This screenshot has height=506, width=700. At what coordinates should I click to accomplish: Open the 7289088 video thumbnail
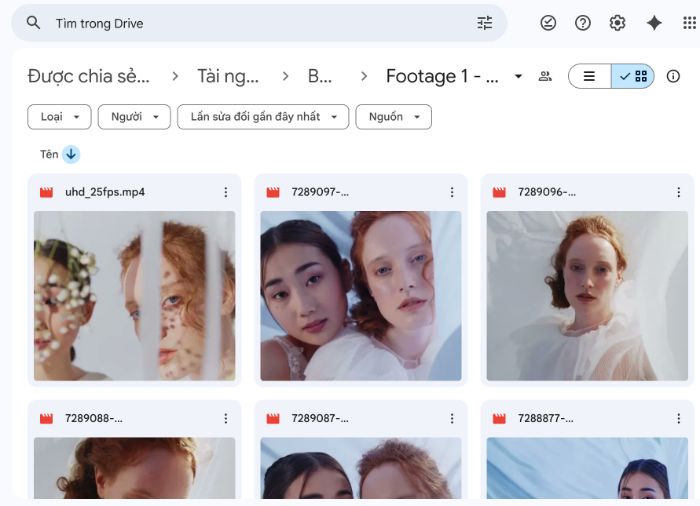pyautogui.click(x=134, y=468)
